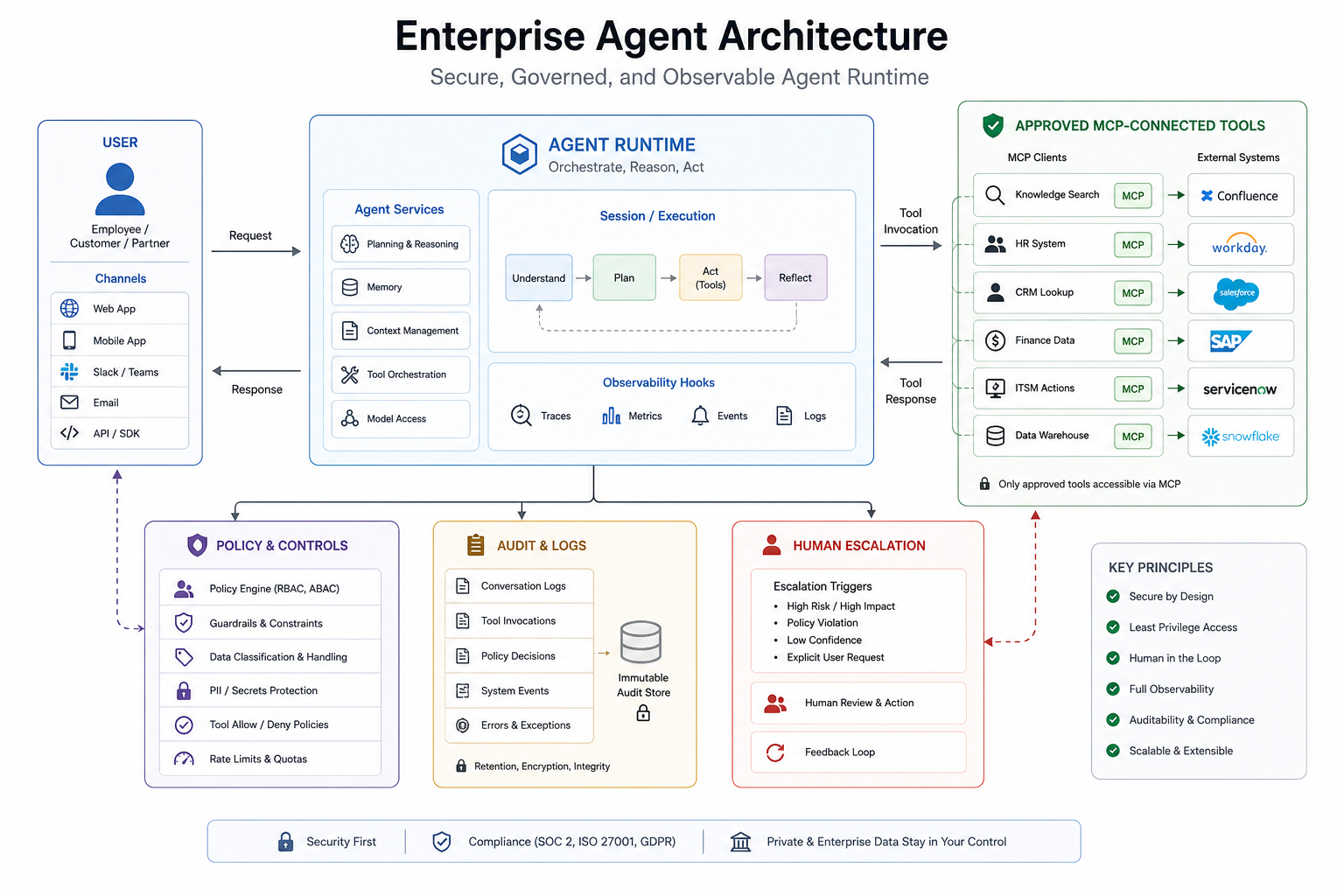Click the HR System people icon

point(995,244)
